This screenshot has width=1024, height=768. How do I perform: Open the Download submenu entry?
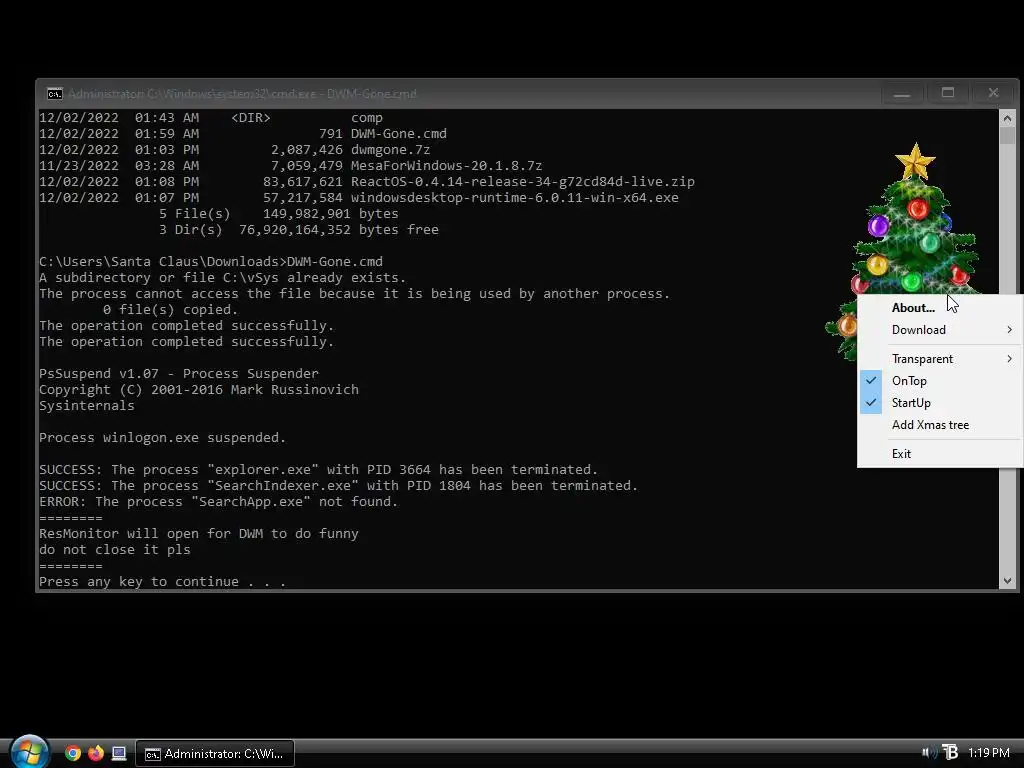click(918, 330)
